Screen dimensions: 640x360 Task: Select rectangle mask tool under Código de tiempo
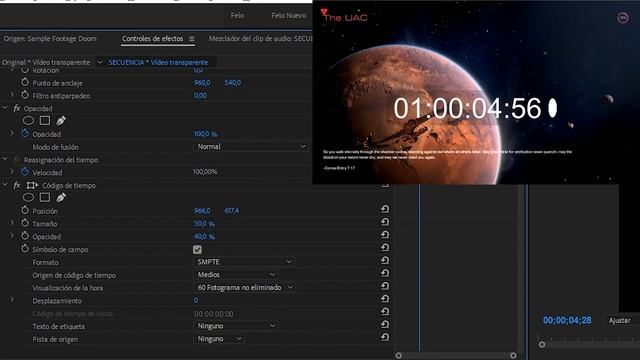pos(45,198)
